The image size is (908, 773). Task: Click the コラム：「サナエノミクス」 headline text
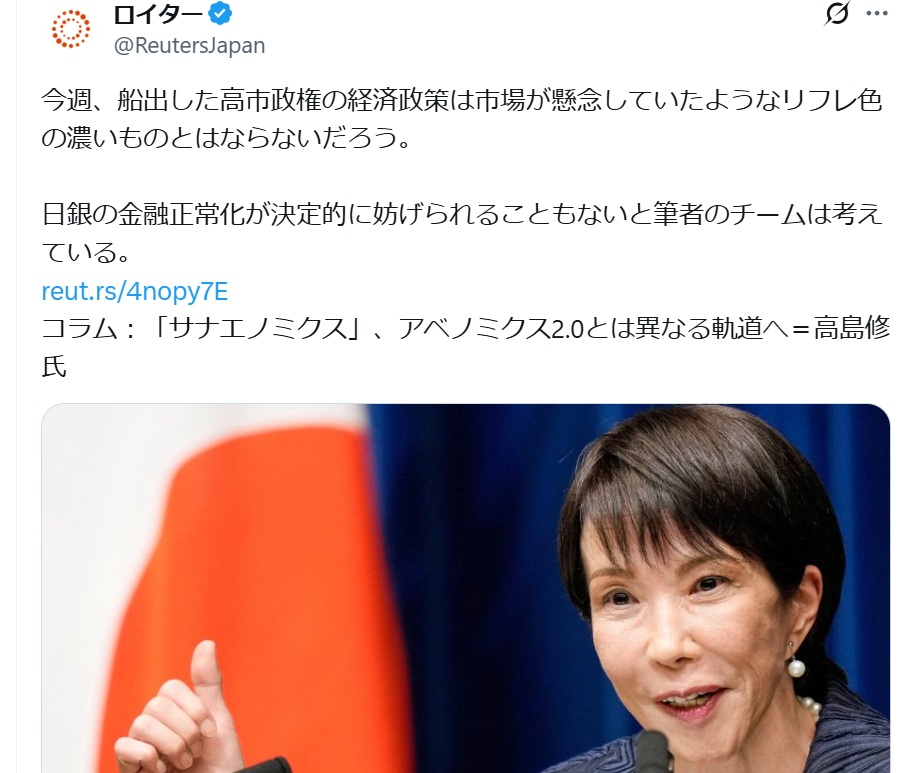[x=465, y=347]
